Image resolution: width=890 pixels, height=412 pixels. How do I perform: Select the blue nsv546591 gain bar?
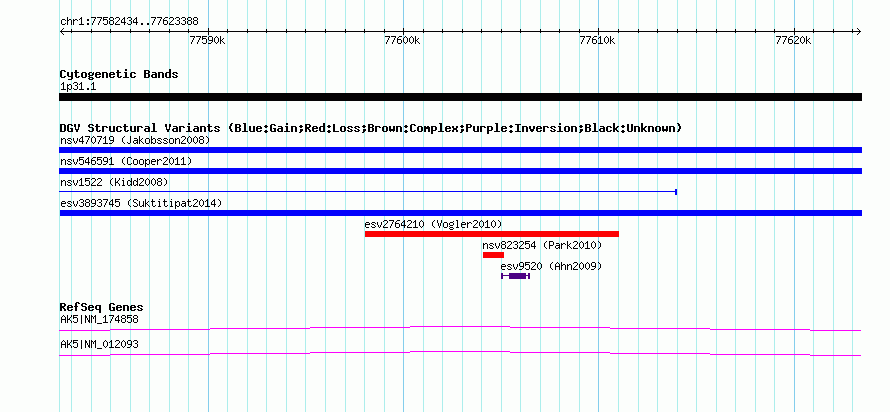460,171
